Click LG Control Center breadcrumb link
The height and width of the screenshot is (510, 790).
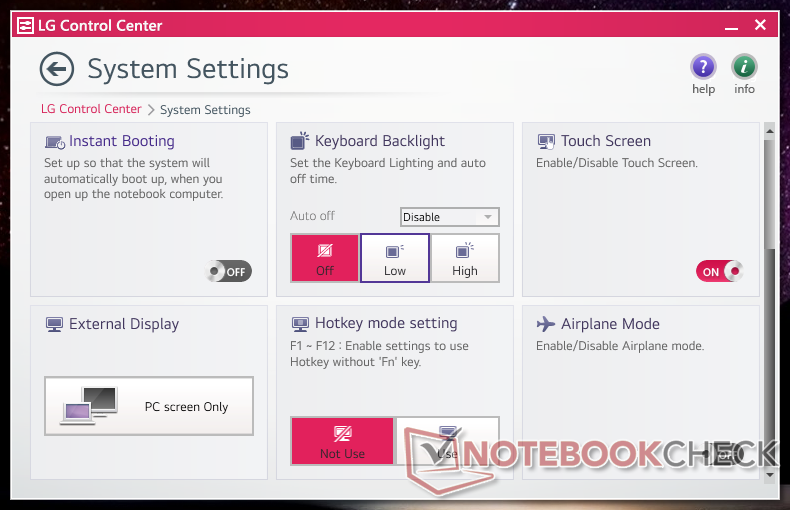click(91, 109)
